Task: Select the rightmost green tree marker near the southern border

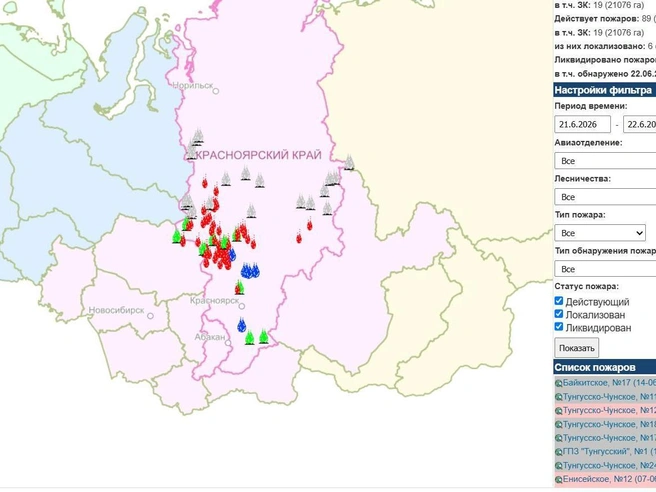Action: click(263, 336)
